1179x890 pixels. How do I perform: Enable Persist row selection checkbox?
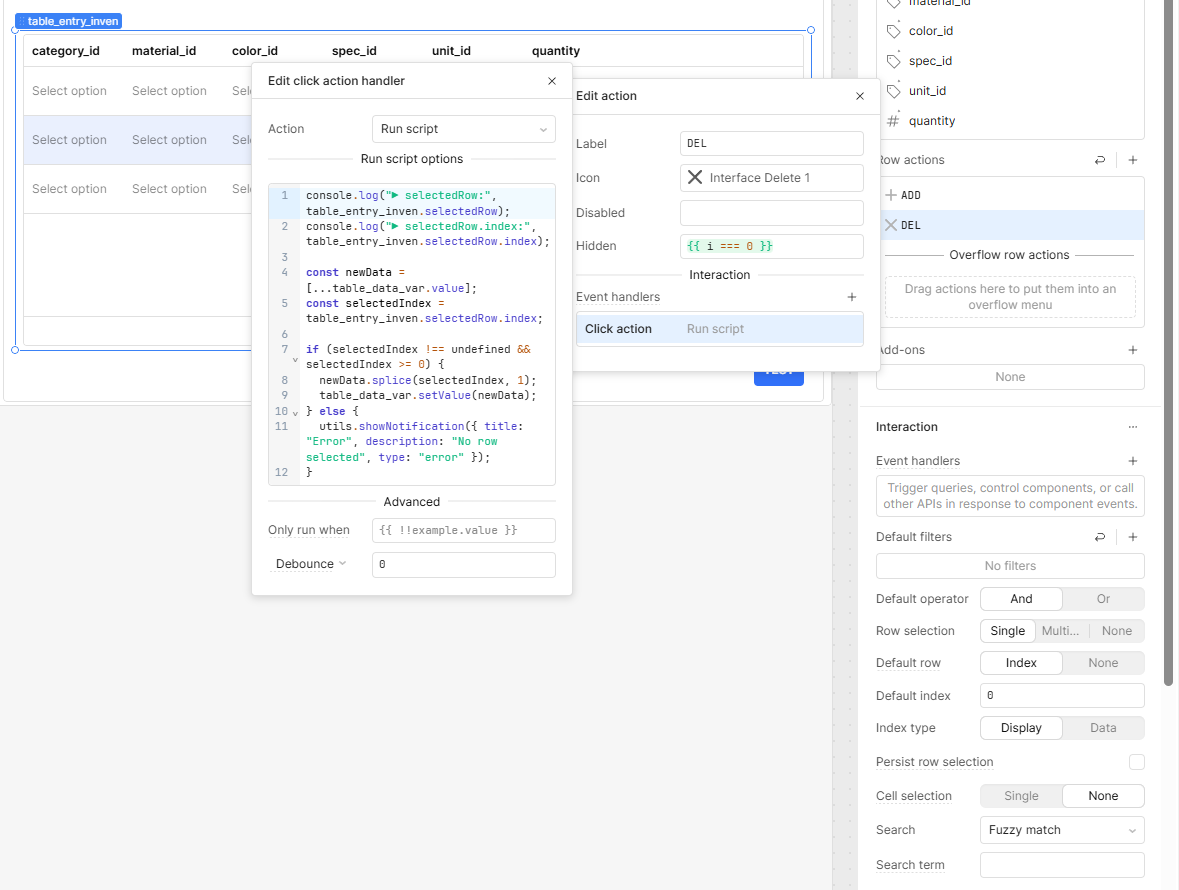click(x=1136, y=762)
